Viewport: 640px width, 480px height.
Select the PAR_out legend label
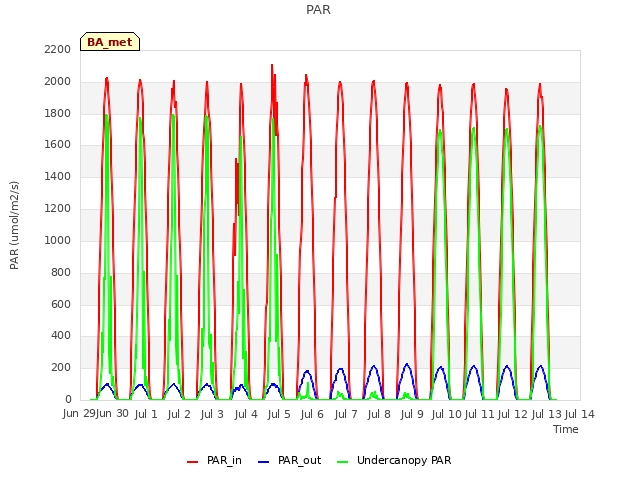[x=299, y=460]
